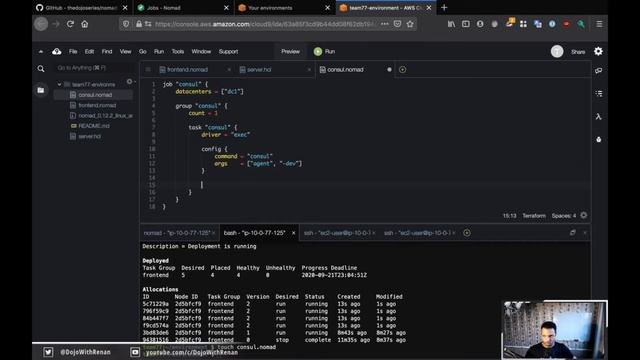Open the File menu
640x360 pixels.
(73, 51)
